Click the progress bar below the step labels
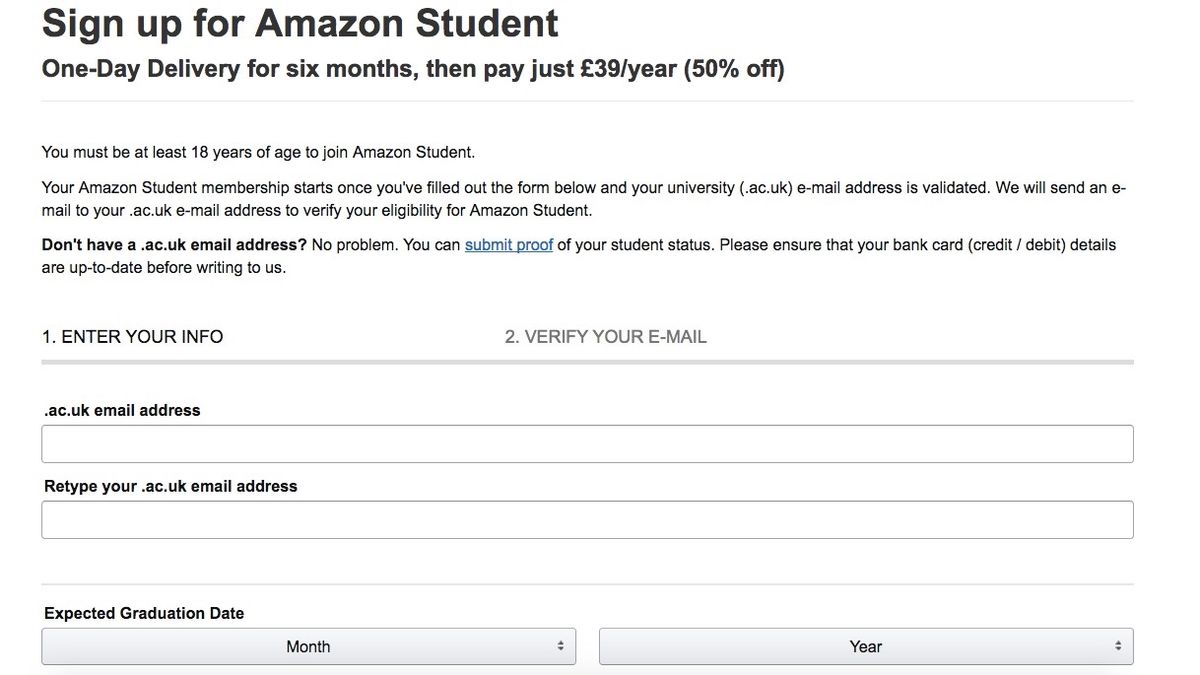 pos(587,361)
